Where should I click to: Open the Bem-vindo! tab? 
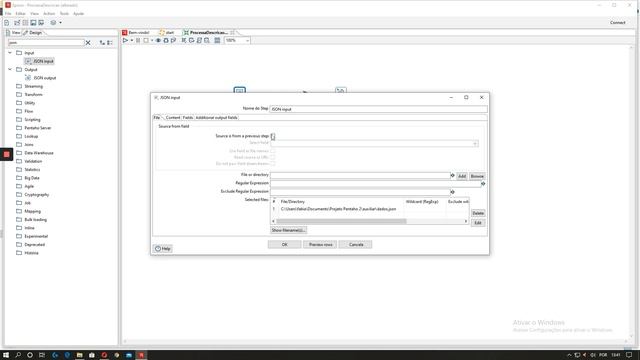(136, 32)
